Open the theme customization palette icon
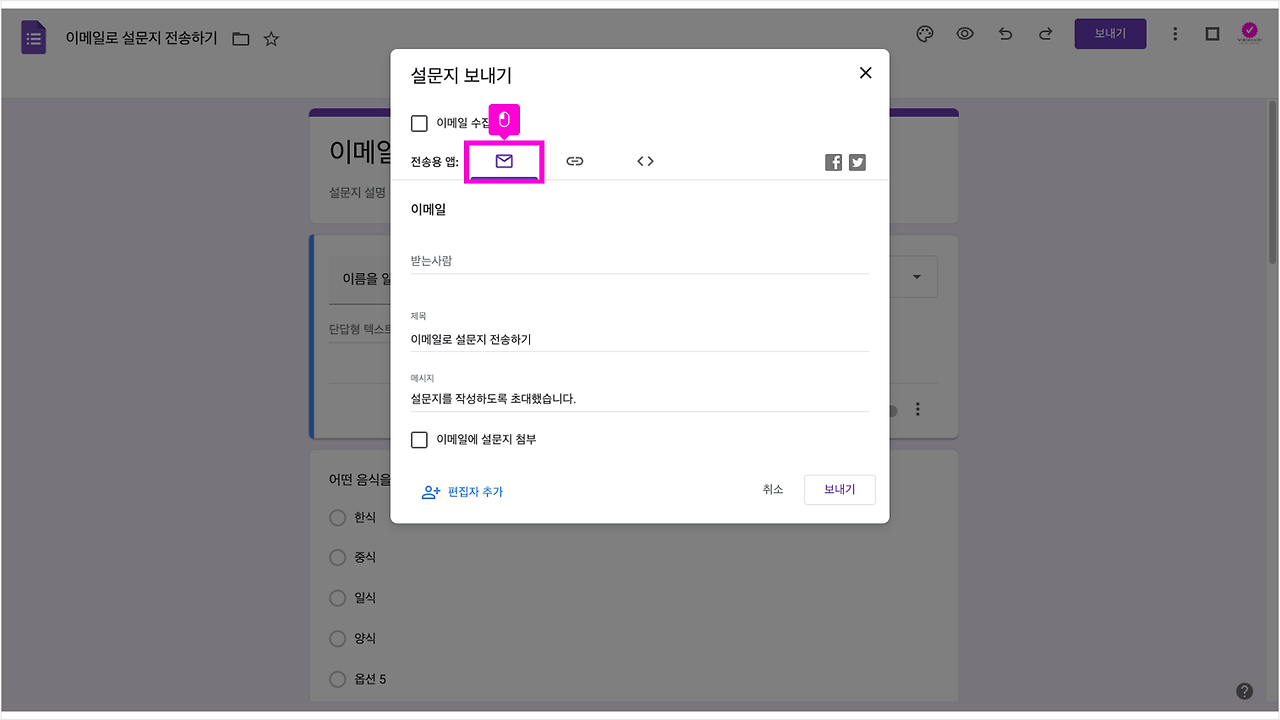 (924, 33)
